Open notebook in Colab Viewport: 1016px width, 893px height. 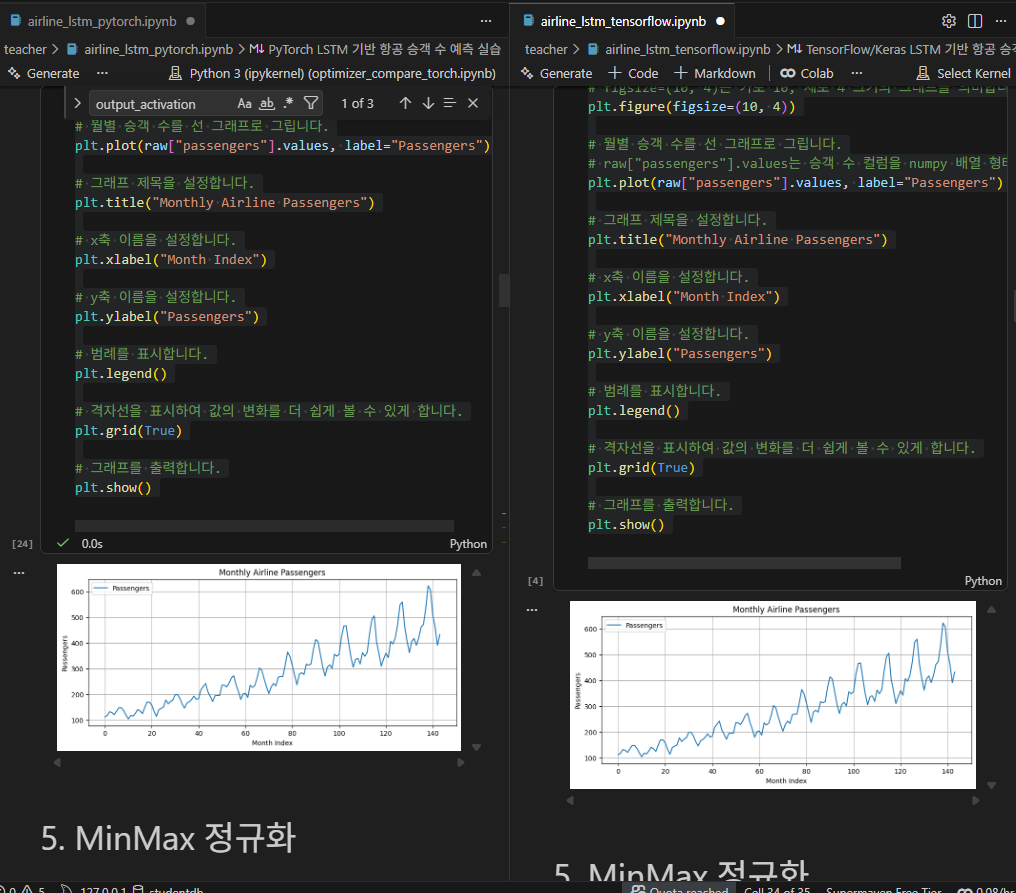[x=807, y=73]
